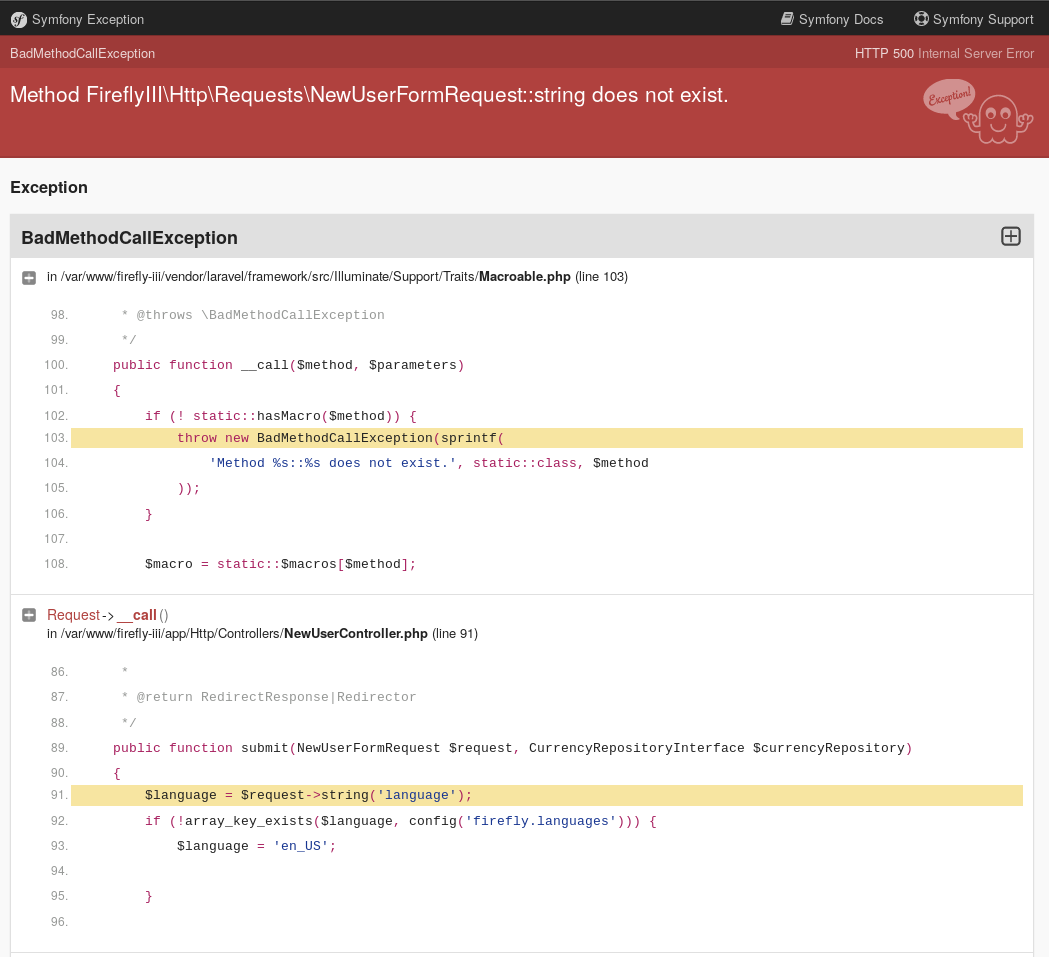Click the Symfony logo icon
Image resolution: width=1049 pixels, height=957 pixels.
click(x=19, y=20)
